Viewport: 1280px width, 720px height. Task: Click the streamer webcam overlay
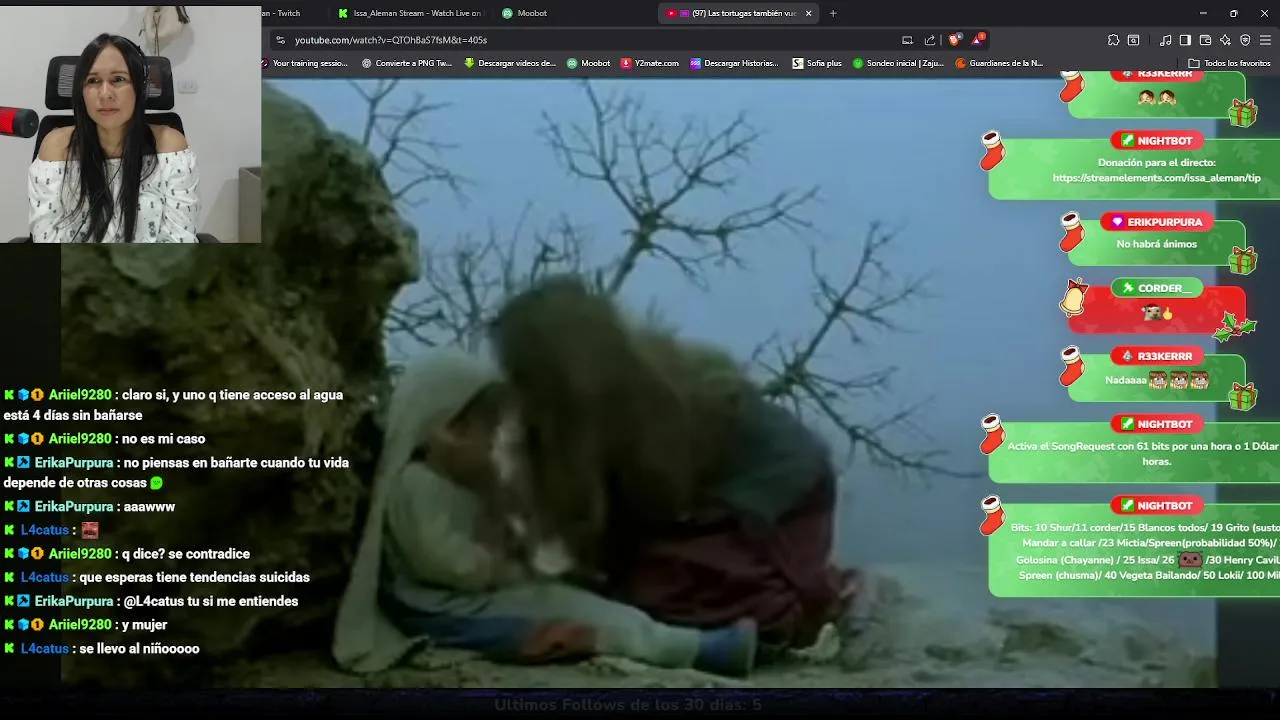pyautogui.click(x=131, y=124)
